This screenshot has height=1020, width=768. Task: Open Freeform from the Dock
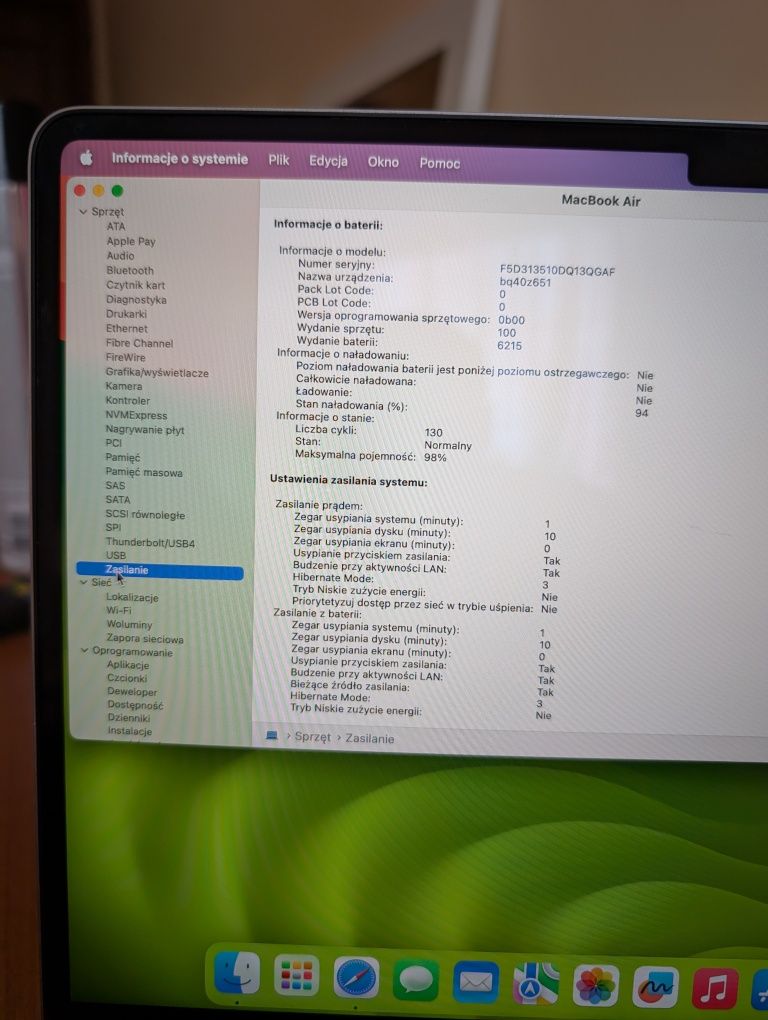655,988
